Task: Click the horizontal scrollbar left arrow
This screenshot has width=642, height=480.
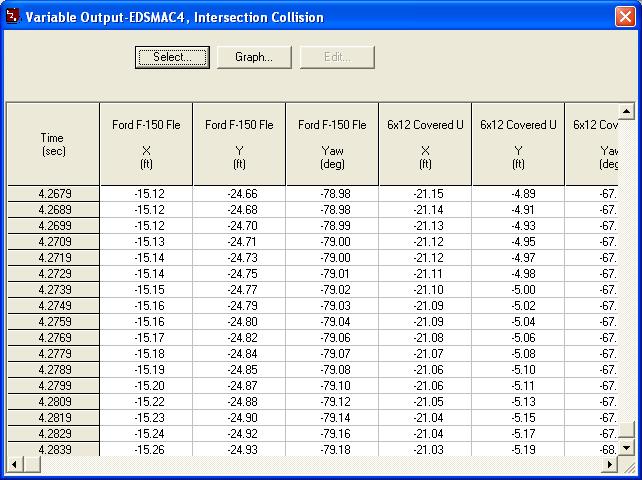Action: tap(15, 464)
